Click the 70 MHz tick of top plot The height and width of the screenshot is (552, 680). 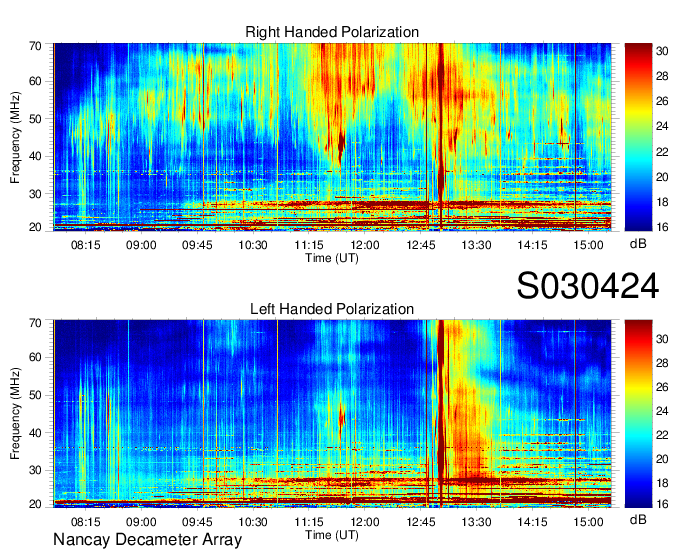click(35, 46)
